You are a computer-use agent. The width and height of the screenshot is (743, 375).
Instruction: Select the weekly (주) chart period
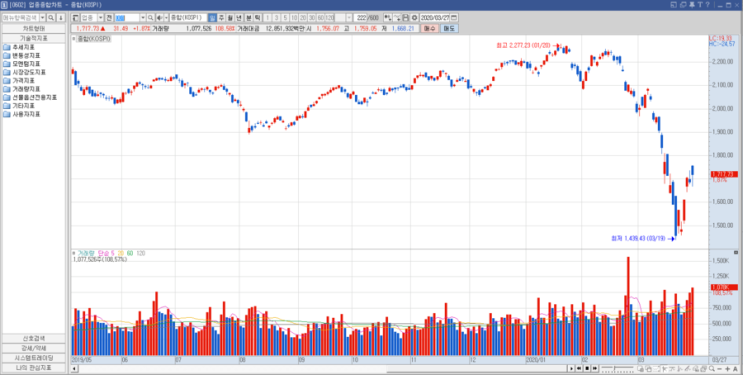click(x=221, y=18)
